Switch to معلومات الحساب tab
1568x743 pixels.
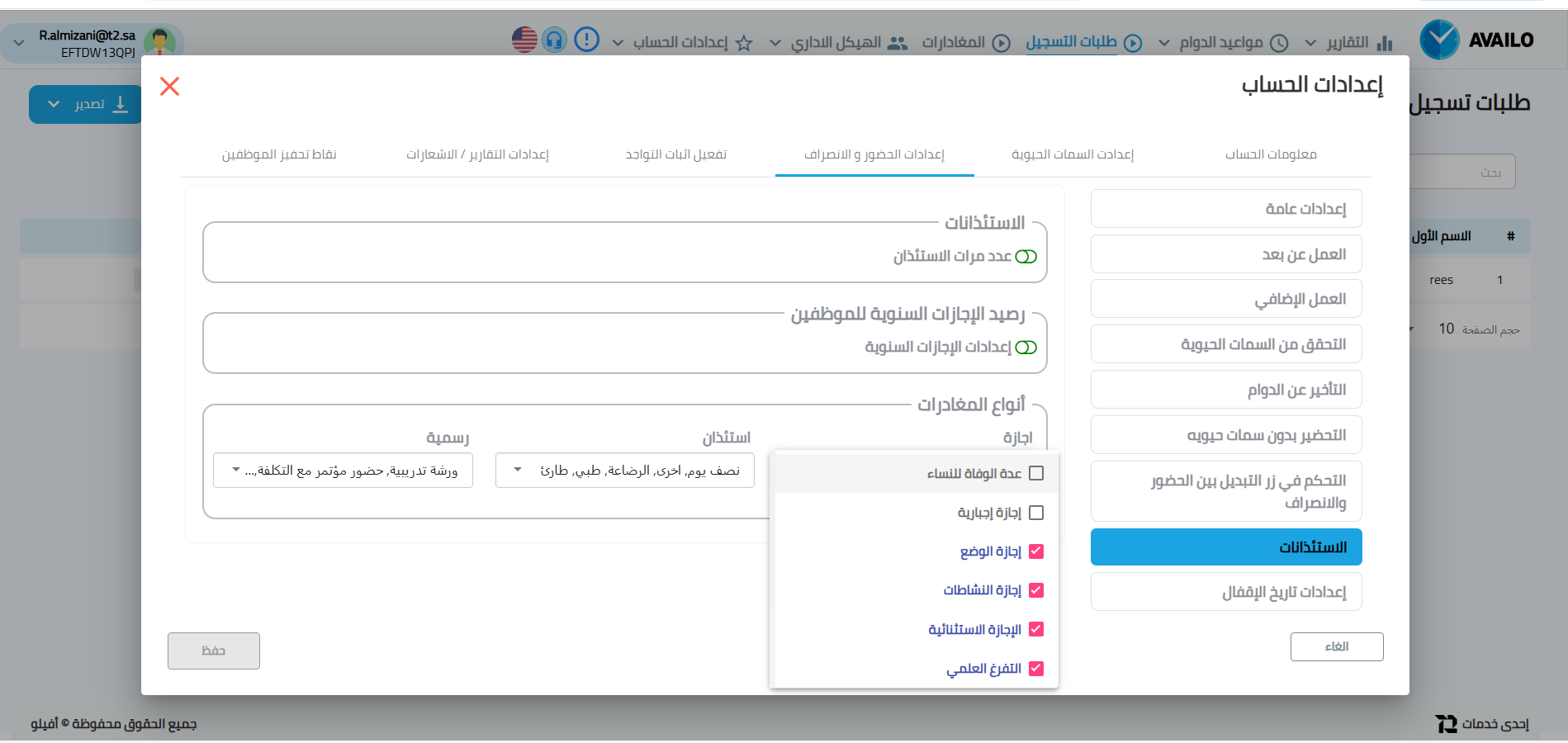pos(1270,154)
